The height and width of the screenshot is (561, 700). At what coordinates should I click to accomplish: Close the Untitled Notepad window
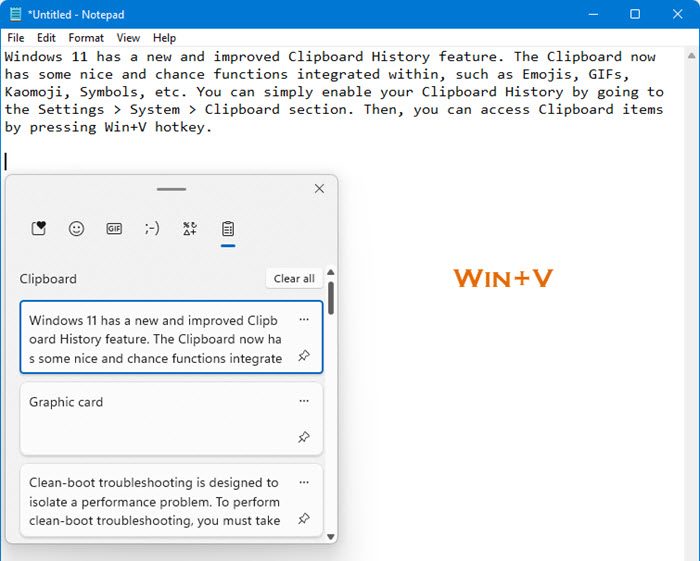(x=677, y=14)
